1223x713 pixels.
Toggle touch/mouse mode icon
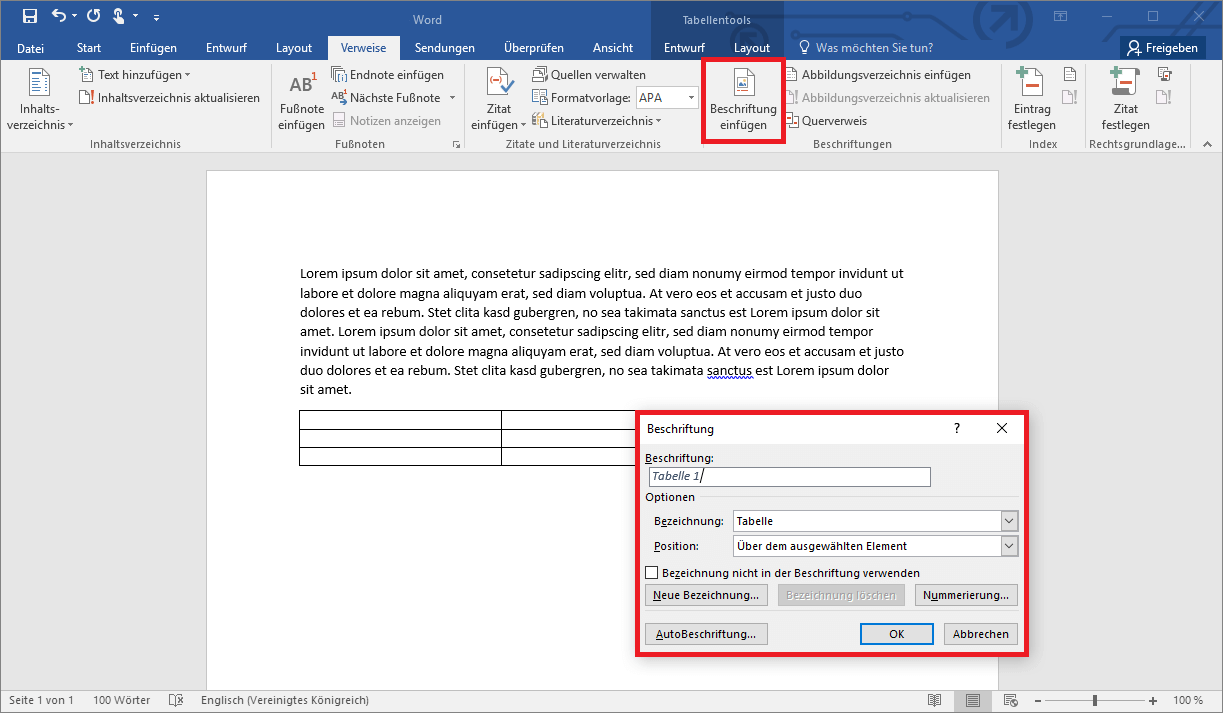120,16
